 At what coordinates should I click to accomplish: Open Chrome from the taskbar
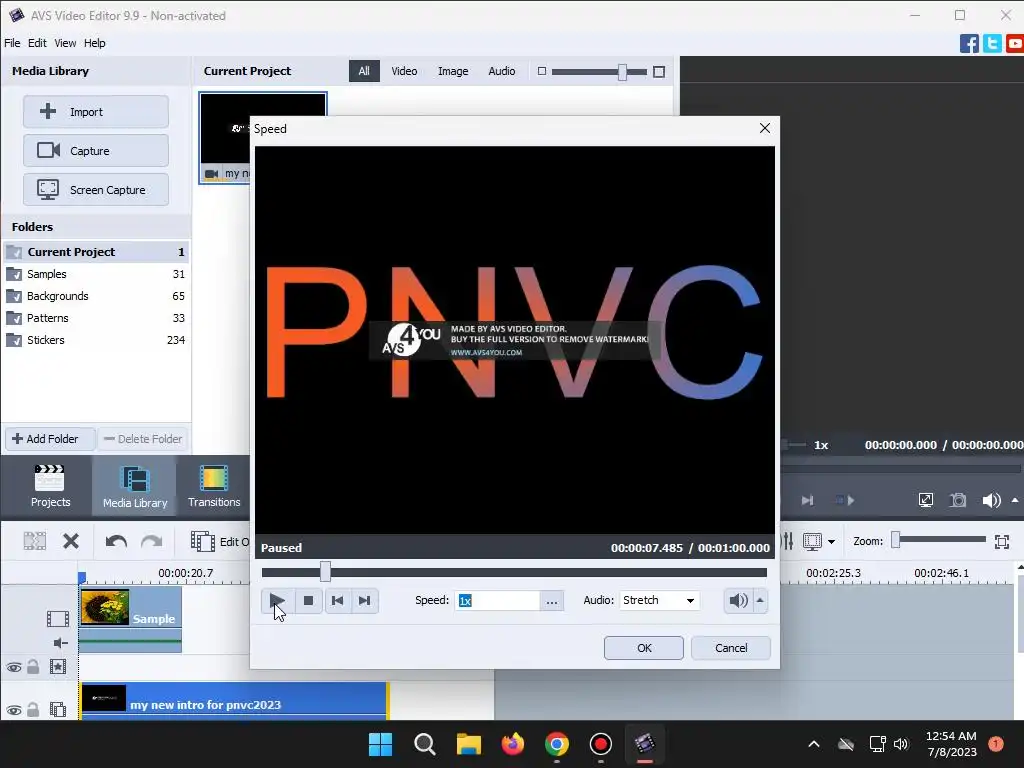pos(556,744)
